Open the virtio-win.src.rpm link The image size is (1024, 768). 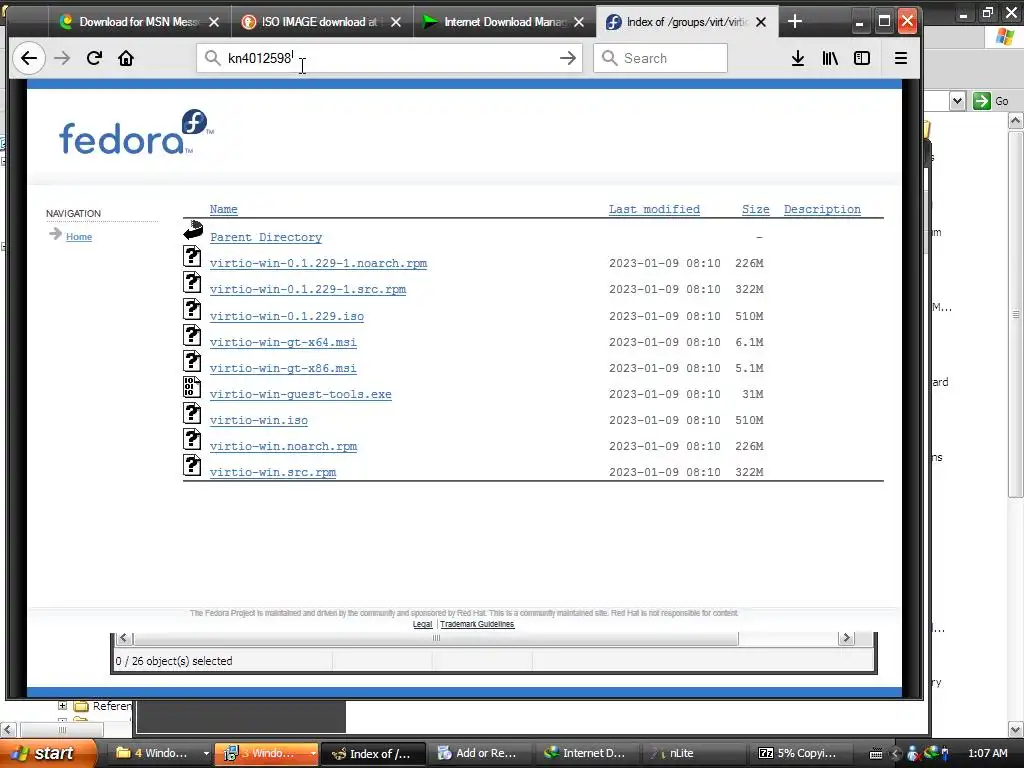[272, 472]
